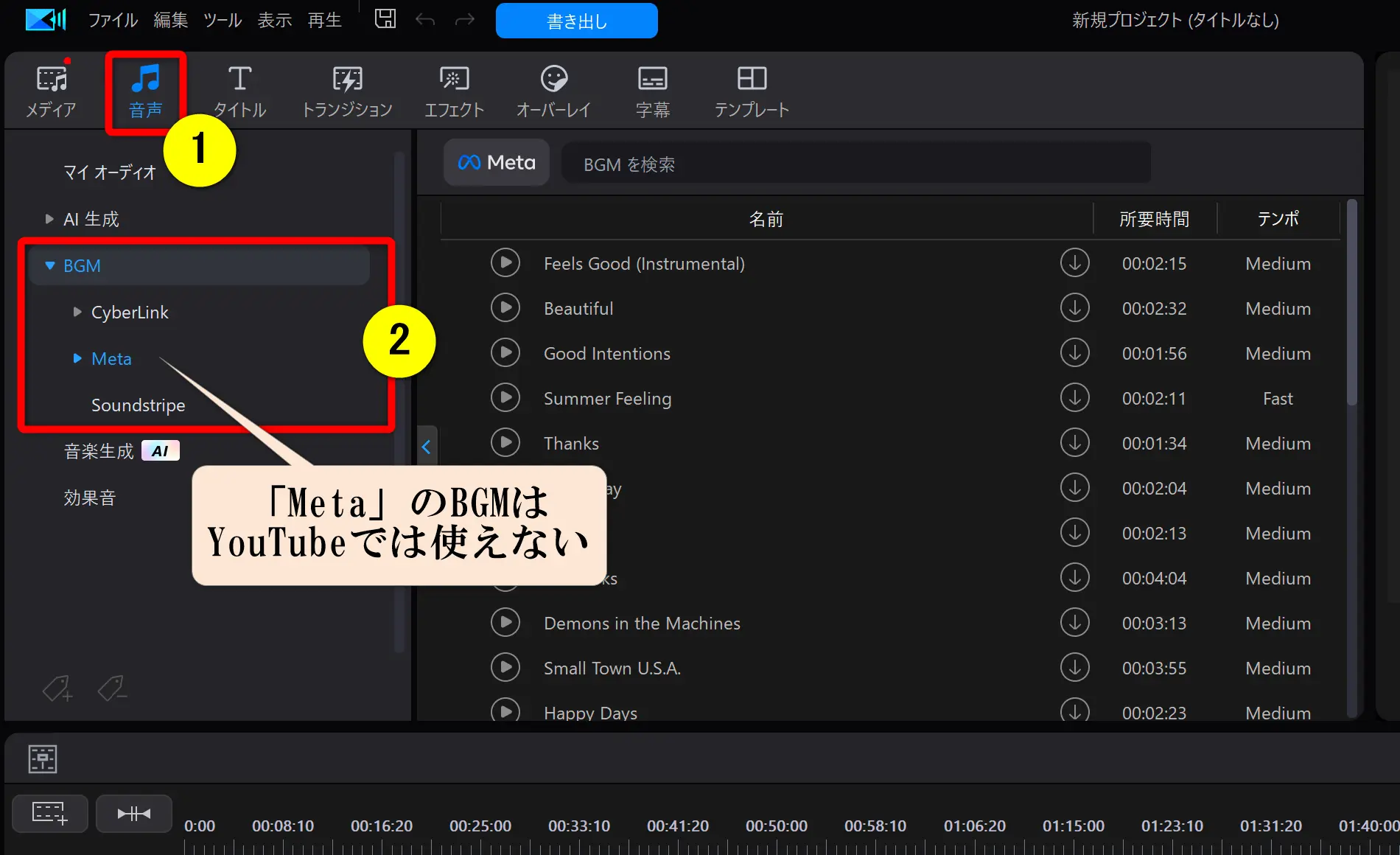Collapse the library side panel arrow
The width and height of the screenshot is (1400, 855).
coord(427,447)
